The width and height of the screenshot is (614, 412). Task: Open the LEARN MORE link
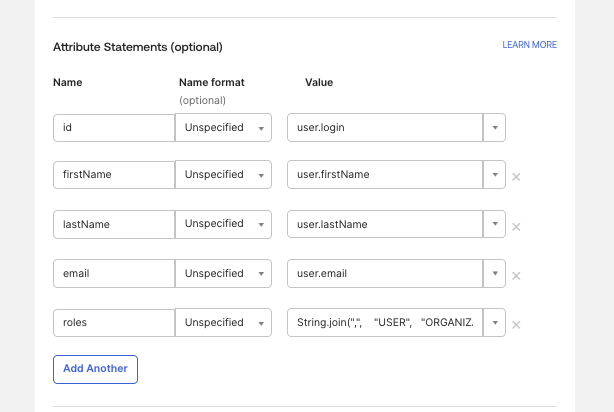pos(529,45)
